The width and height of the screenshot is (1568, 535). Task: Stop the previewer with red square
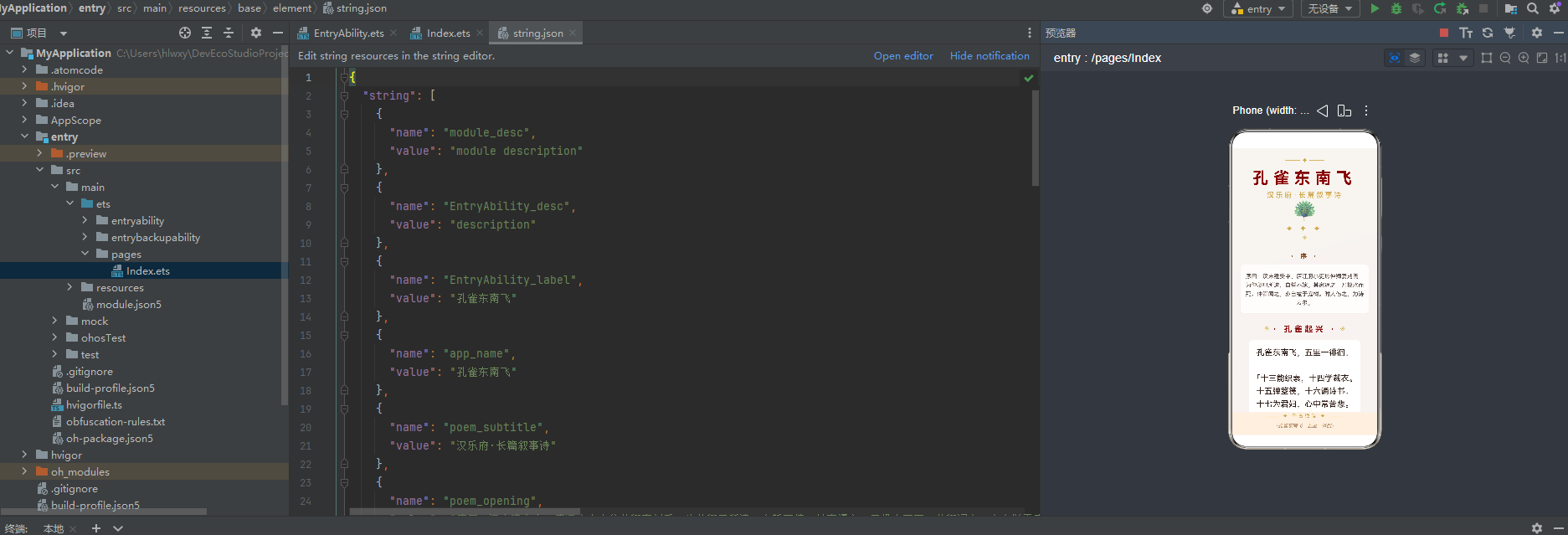(x=1444, y=33)
